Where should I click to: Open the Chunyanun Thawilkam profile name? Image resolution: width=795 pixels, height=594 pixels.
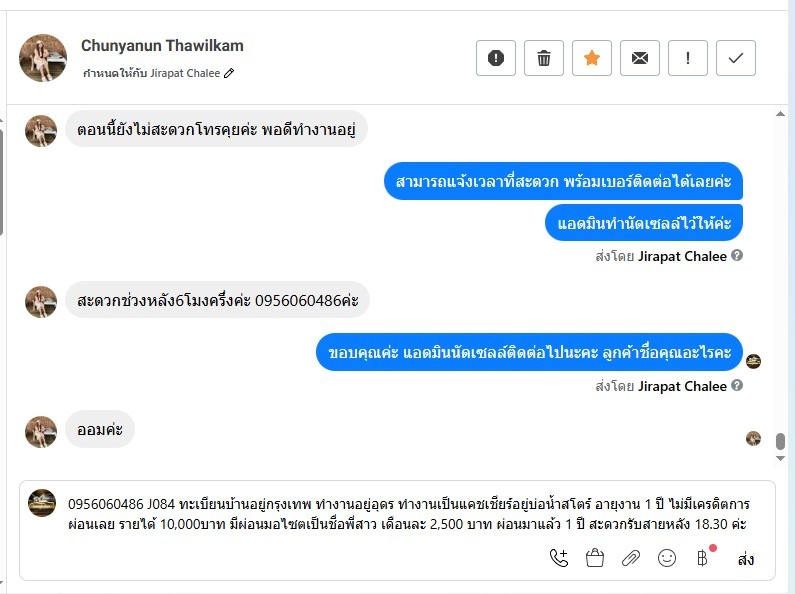162,46
